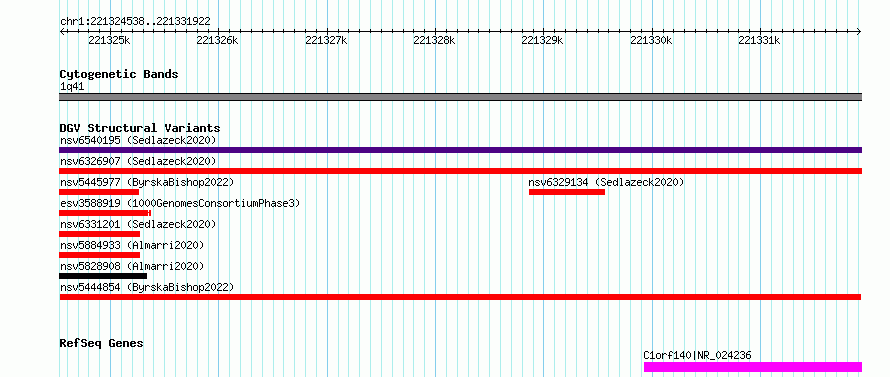Click the 221329k ruler tick label
The image size is (890, 377).
click(x=543, y=40)
